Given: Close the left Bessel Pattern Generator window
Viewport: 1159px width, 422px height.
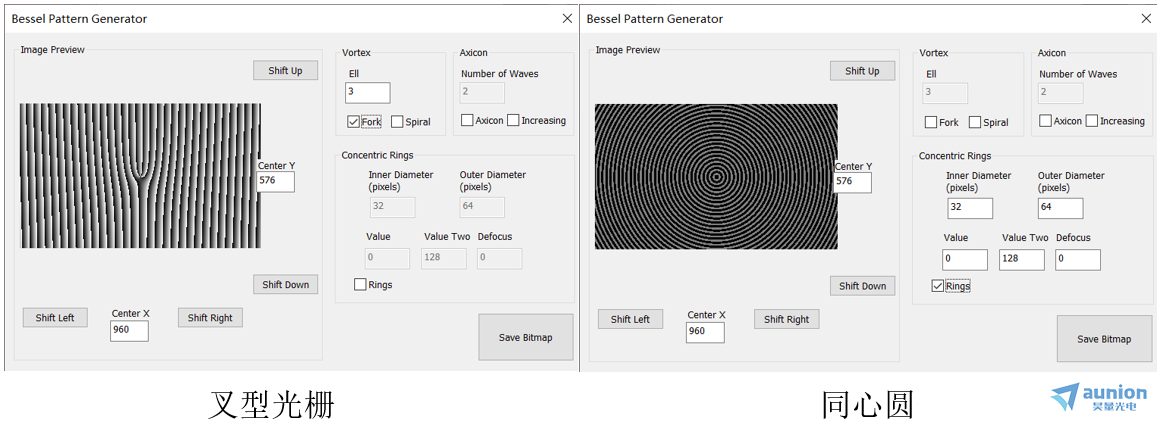Looking at the screenshot, I should [567, 18].
